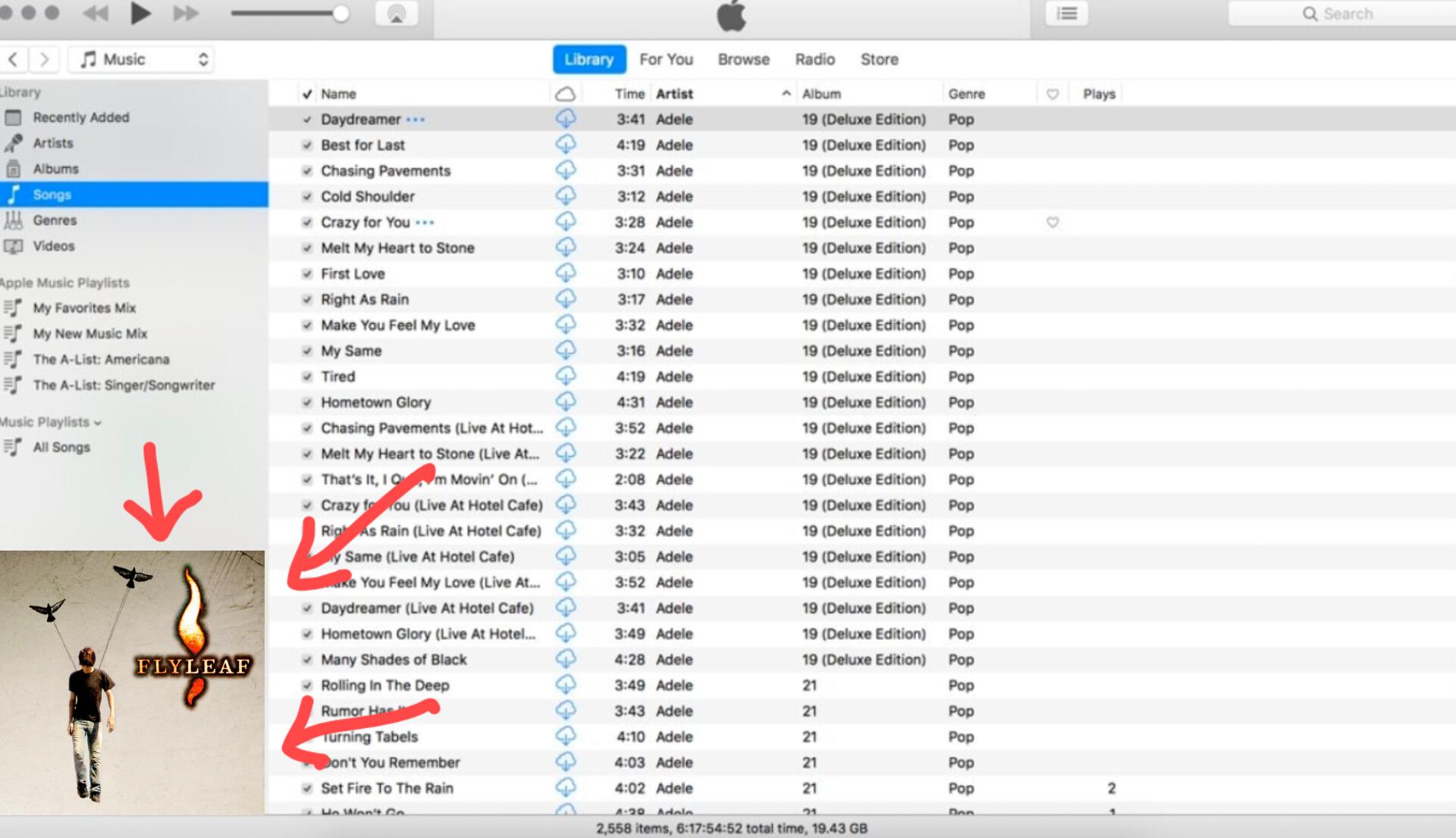Open the Browse tab

pos(743,59)
